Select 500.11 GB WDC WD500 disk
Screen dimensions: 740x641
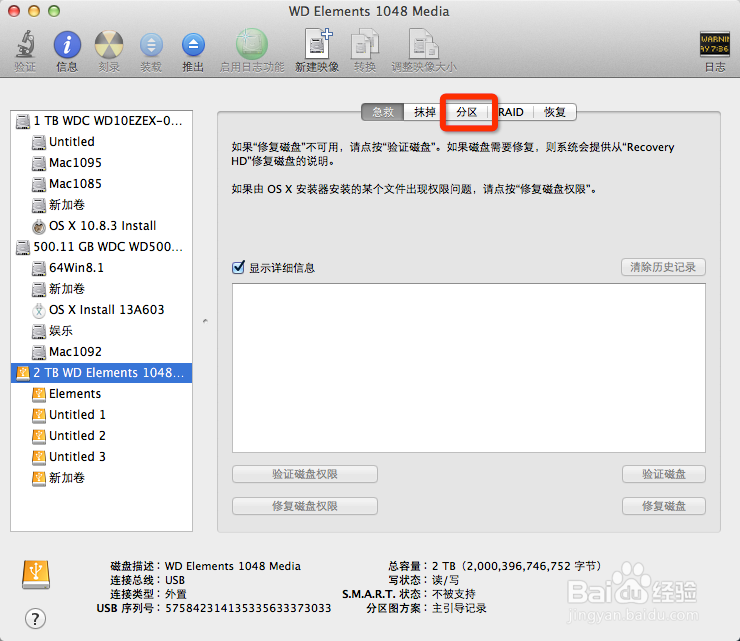101,247
